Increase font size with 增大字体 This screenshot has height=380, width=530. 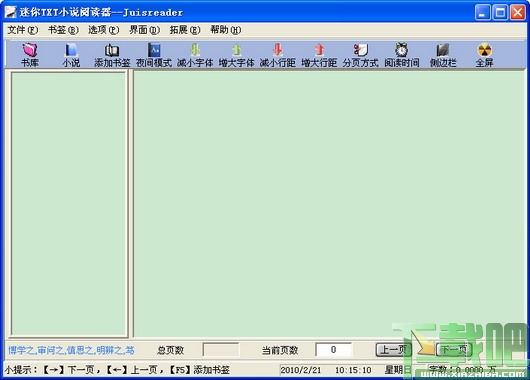pyautogui.click(x=237, y=55)
